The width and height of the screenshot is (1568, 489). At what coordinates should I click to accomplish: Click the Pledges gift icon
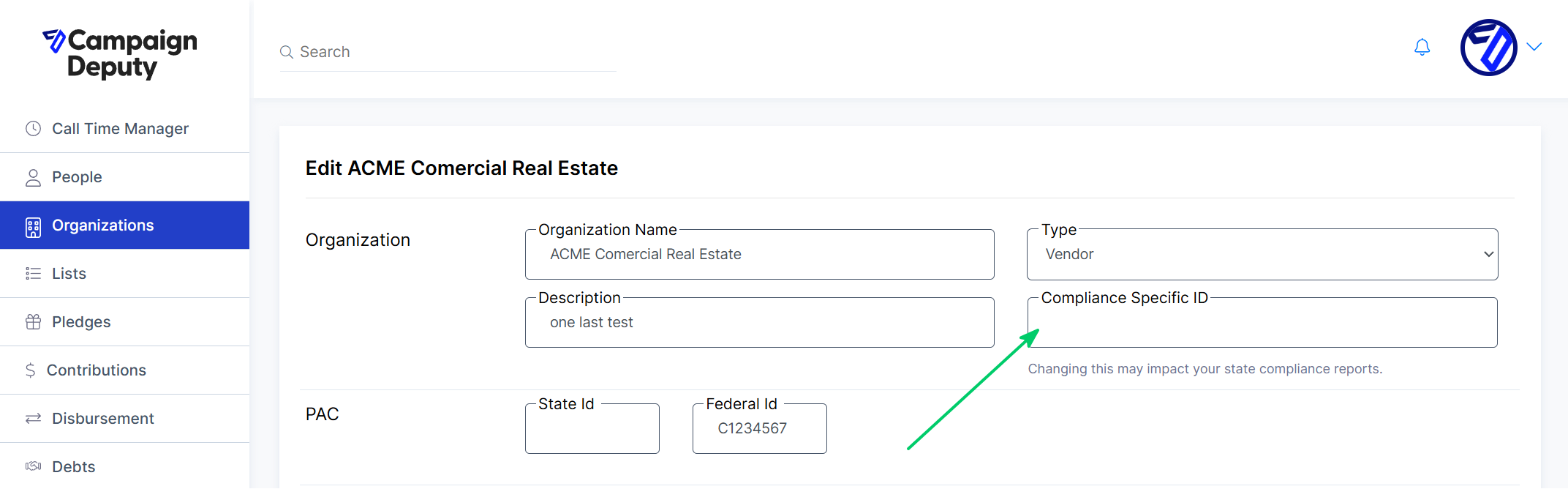pos(33,322)
